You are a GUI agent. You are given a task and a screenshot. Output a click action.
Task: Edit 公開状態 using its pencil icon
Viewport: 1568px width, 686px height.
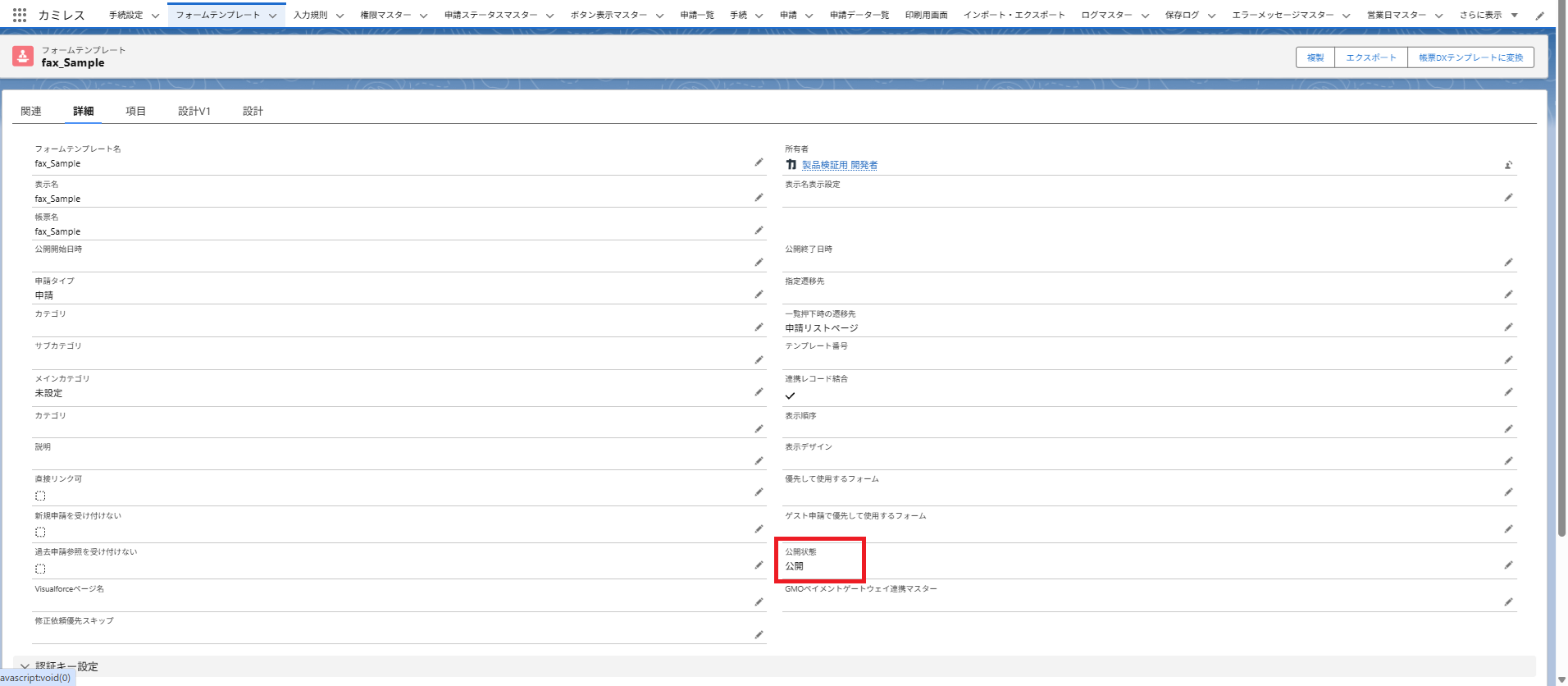(1508, 565)
